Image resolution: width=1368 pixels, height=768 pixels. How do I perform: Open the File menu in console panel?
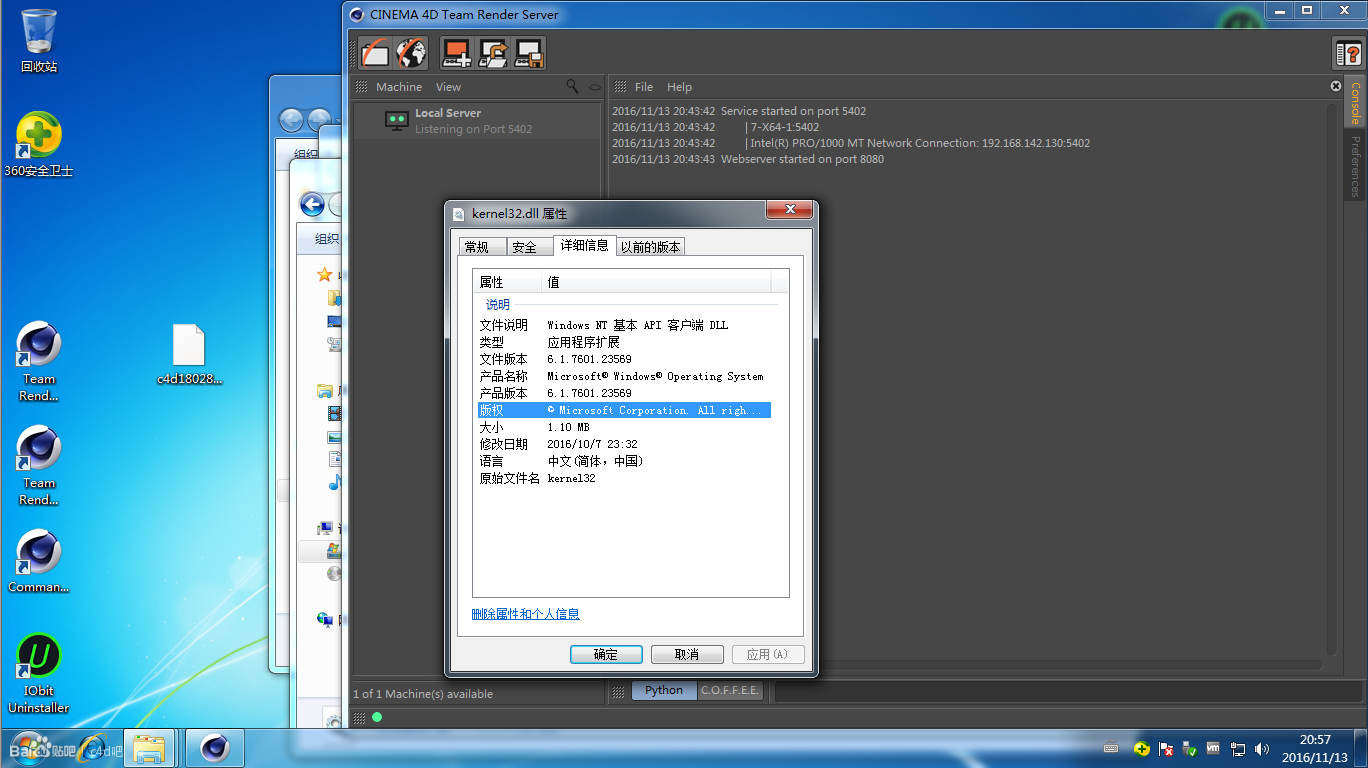[x=644, y=87]
